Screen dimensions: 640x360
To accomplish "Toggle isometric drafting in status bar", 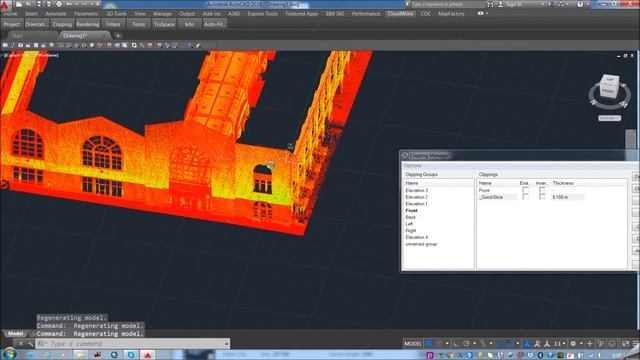I will 483,344.
